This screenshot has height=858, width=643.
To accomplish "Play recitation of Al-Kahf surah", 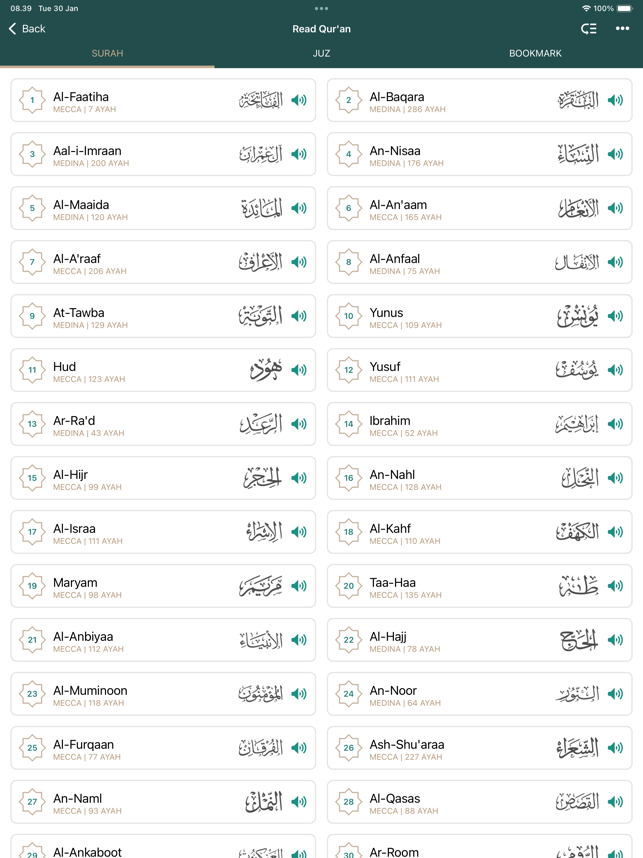I will [x=615, y=533].
